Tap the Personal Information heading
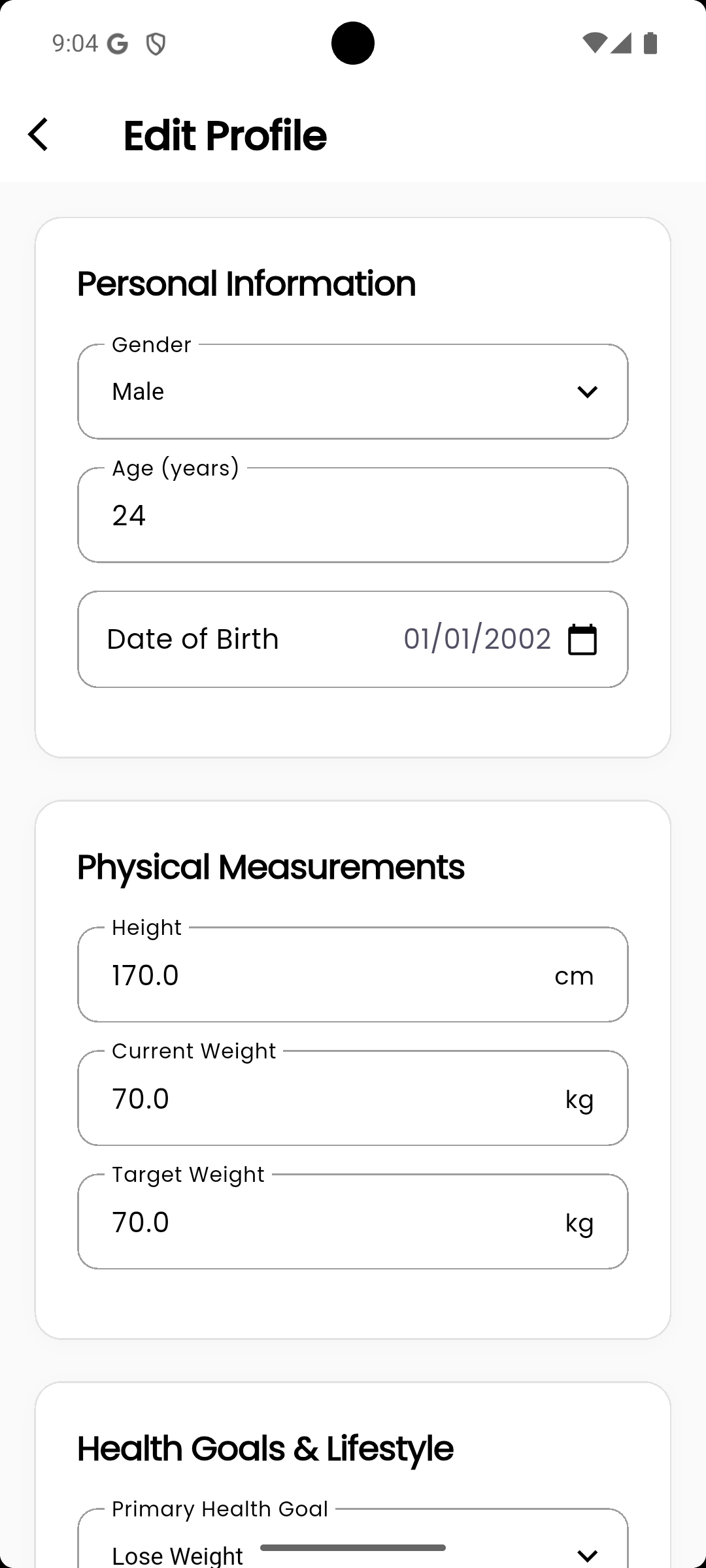706x1568 pixels. pos(246,284)
